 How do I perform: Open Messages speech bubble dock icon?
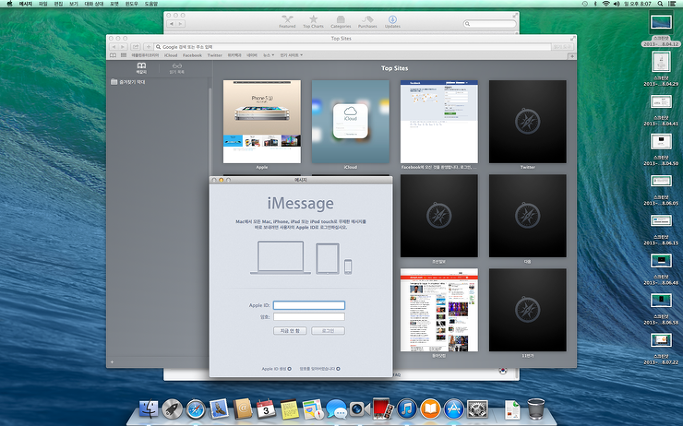click(x=337, y=409)
